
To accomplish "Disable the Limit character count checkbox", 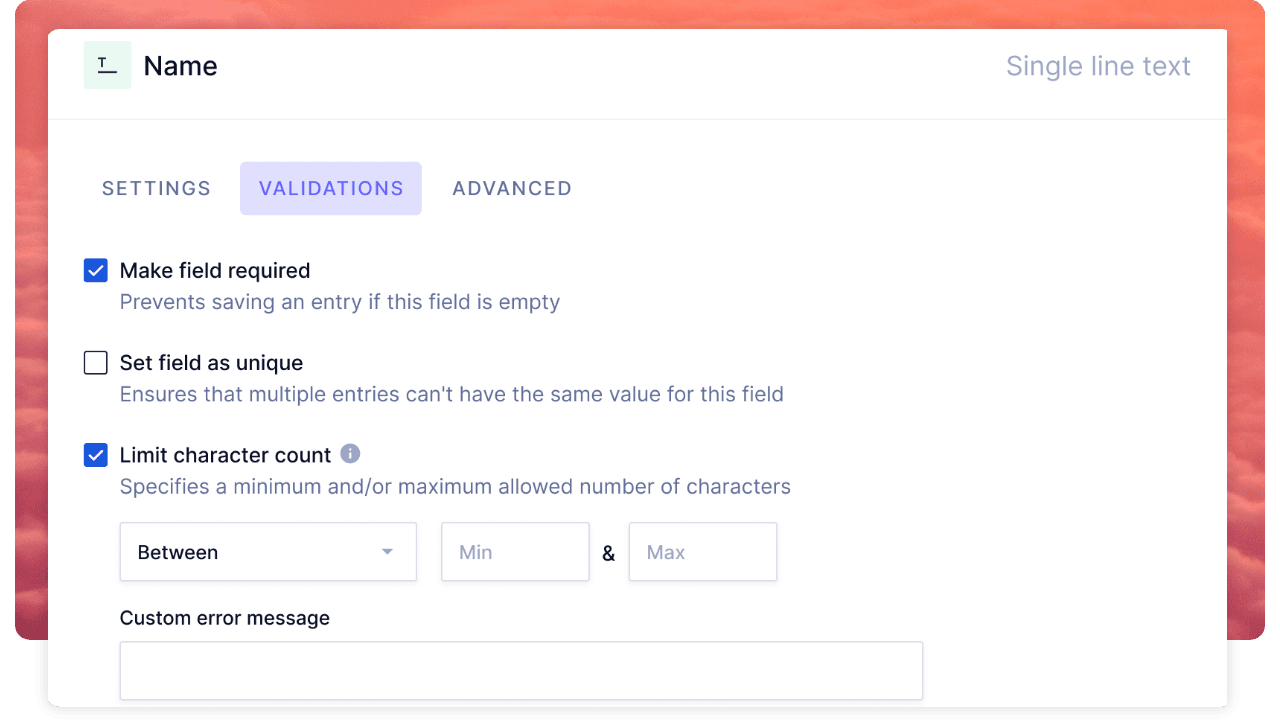I will click(x=96, y=455).
